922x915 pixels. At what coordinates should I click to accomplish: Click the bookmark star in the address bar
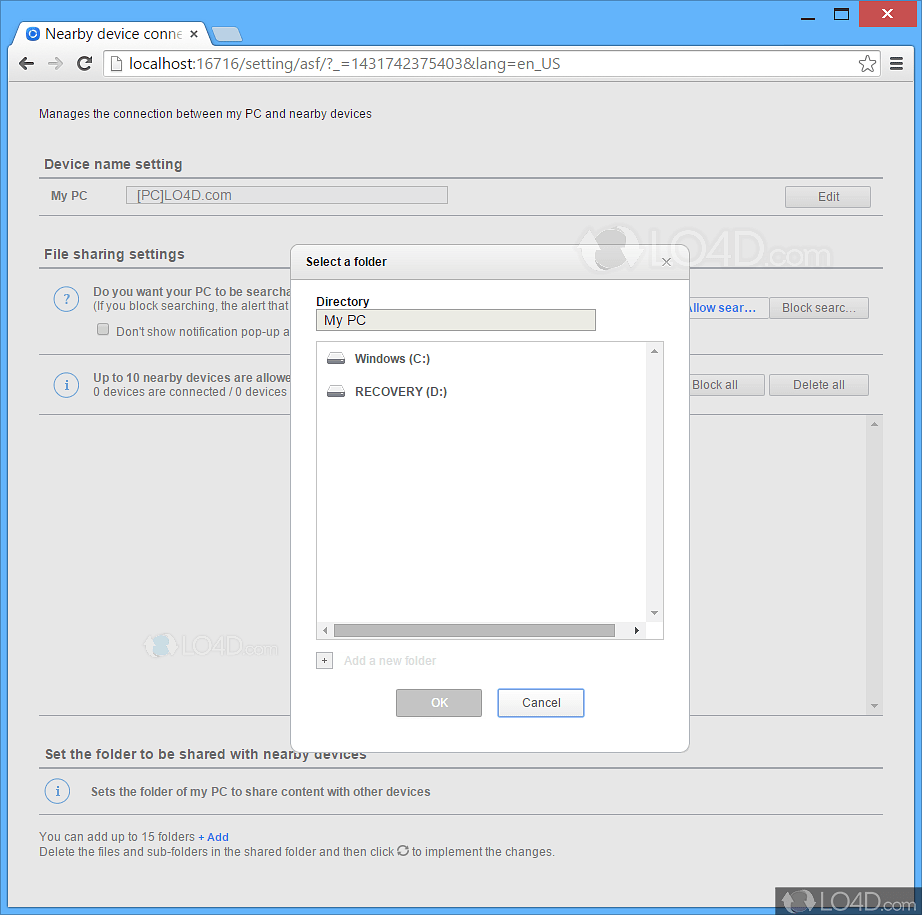point(867,63)
